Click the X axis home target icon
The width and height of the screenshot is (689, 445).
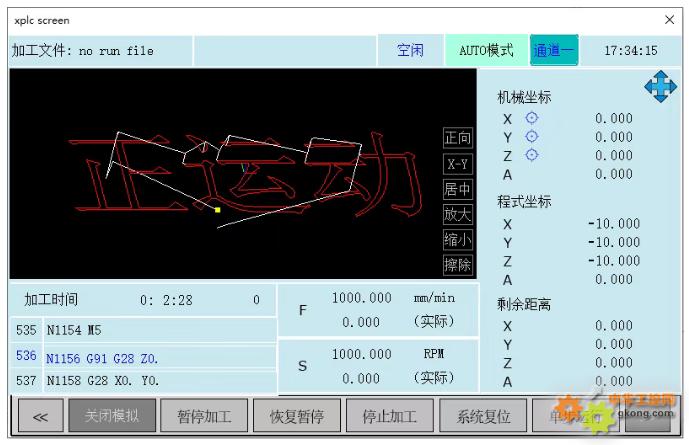click(x=532, y=118)
